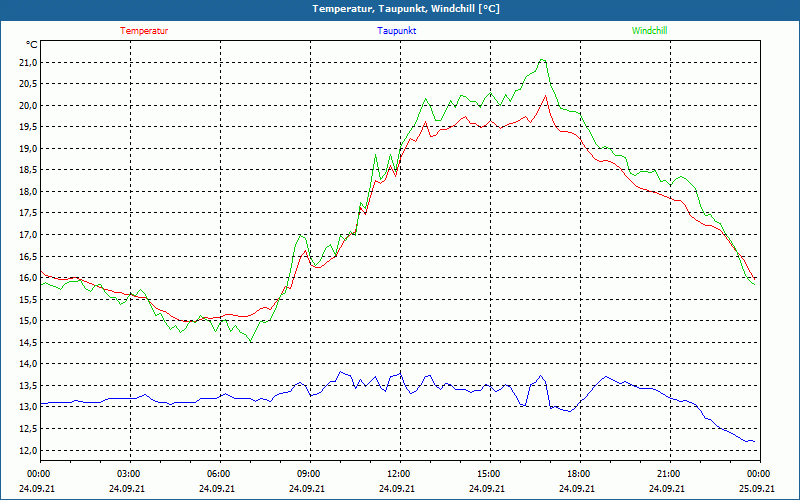Viewport: 800px width, 500px height.
Task: Click the 18:00 time axis label
Action: pyautogui.click(x=579, y=474)
